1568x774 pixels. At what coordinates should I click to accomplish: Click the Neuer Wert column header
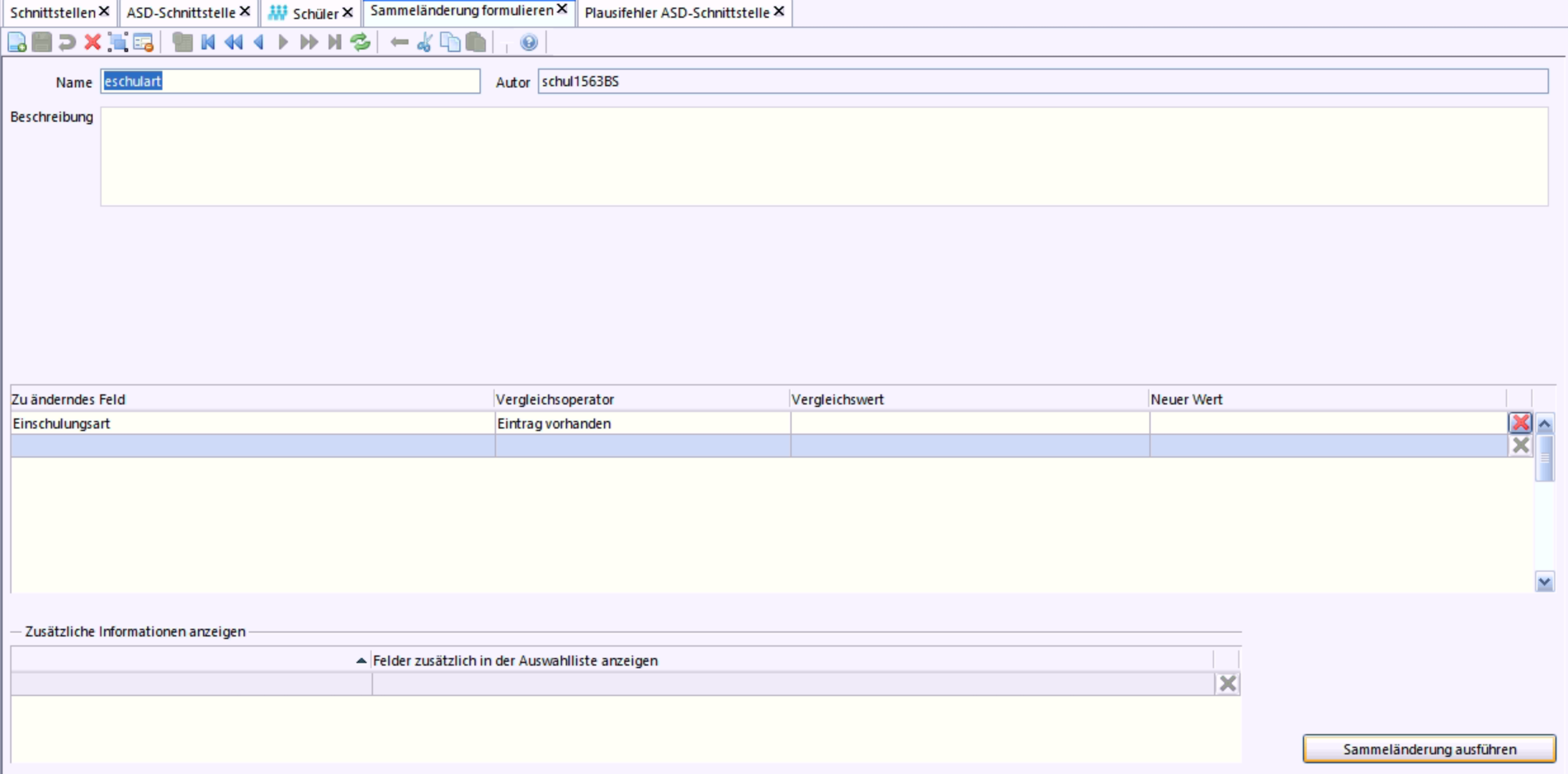(x=1328, y=399)
